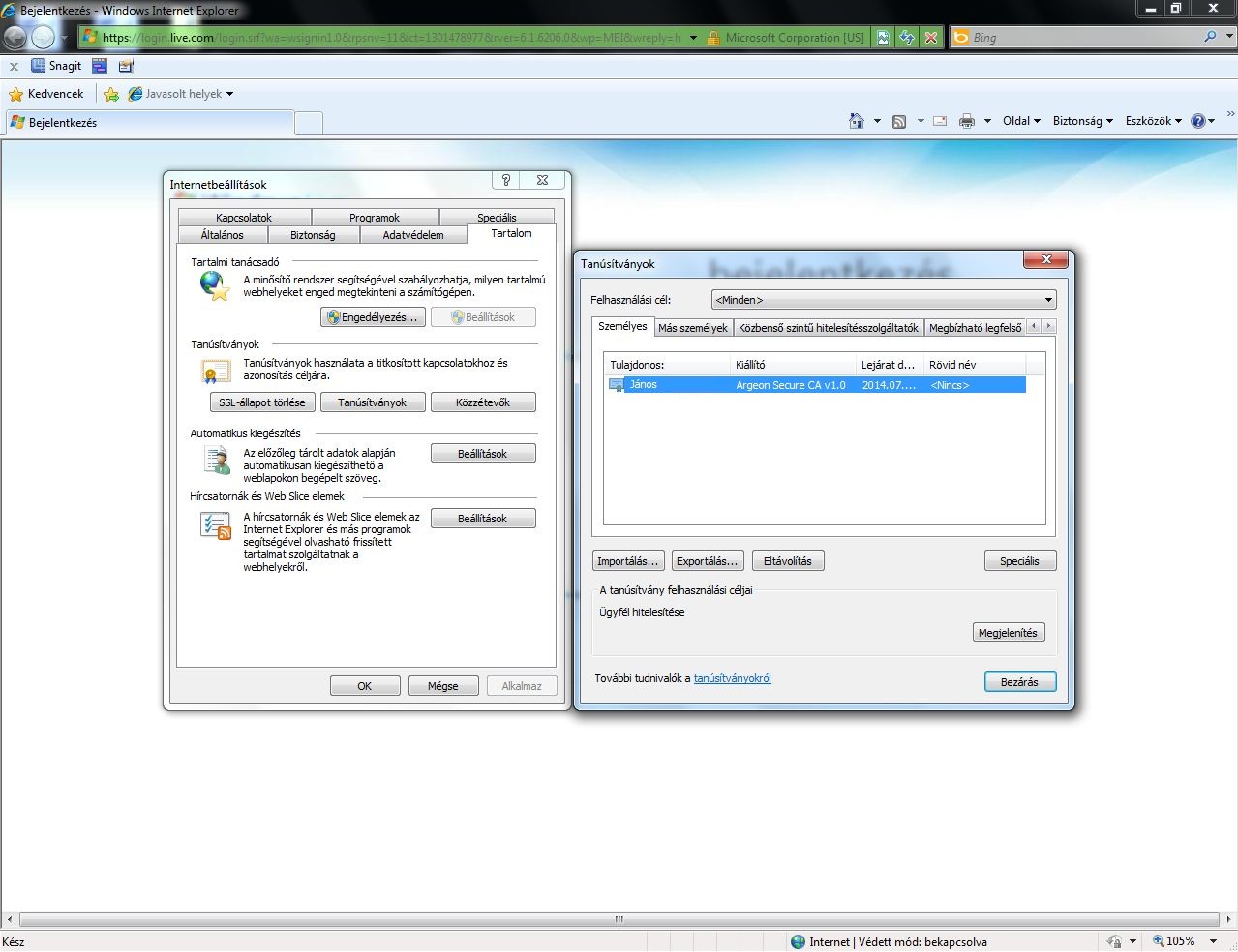1238x952 pixels.
Task: Click the Megjelenítés button
Action: click(1008, 633)
